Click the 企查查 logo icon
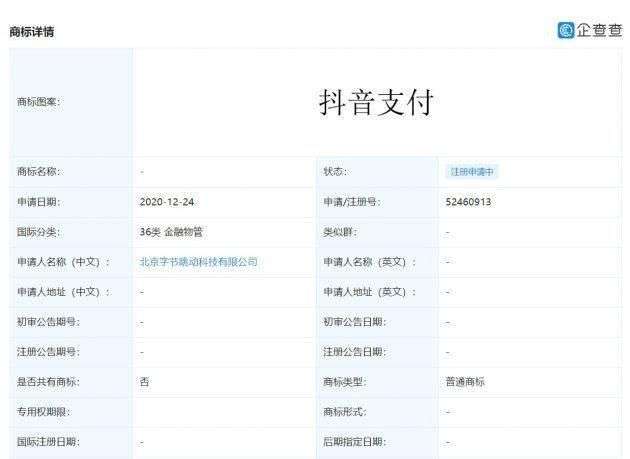The width and height of the screenshot is (630, 459). pos(566,30)
